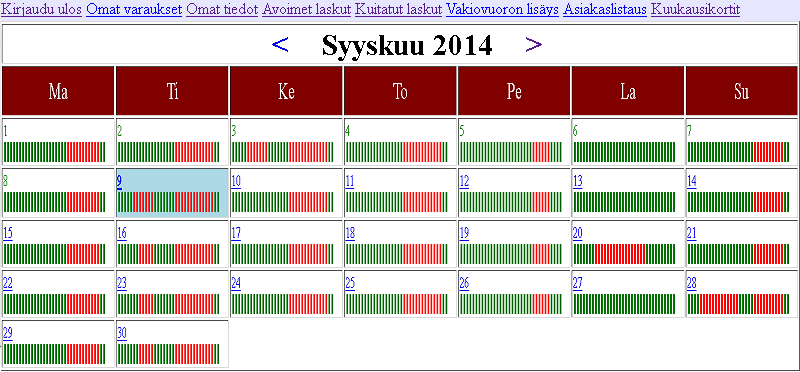Open Asiakaslistaus page
This screenshot has width=800, height=372.
pos(605,9)
